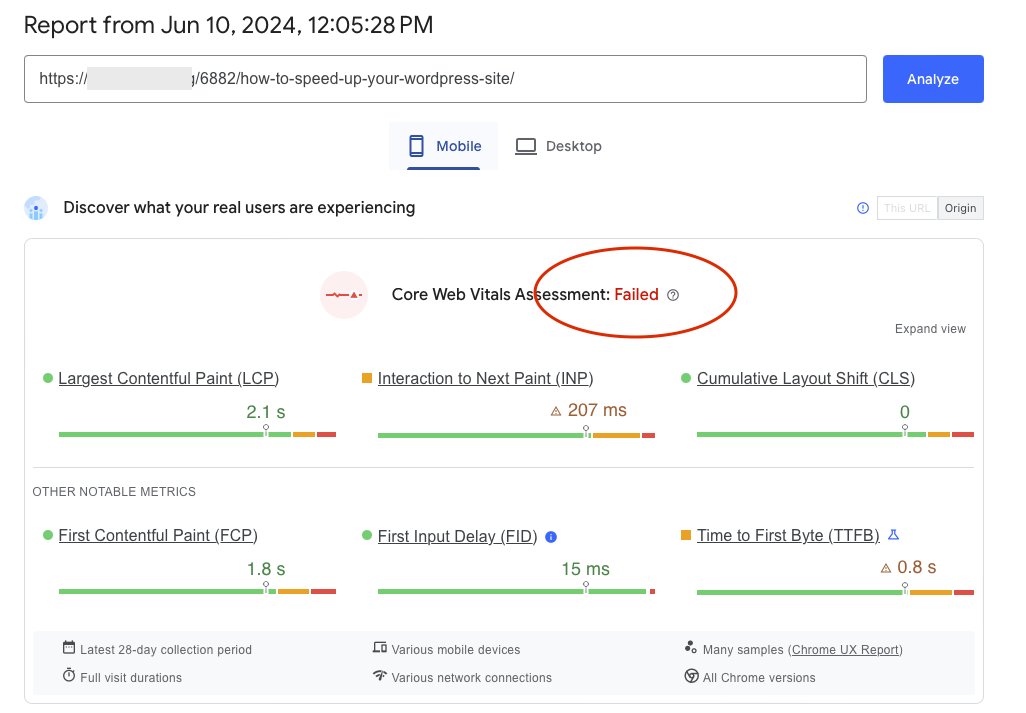Click the FID distribution bar
The height and width of the screenshot is (713, 1026).
pyautogui.click(x=516, y=591)
